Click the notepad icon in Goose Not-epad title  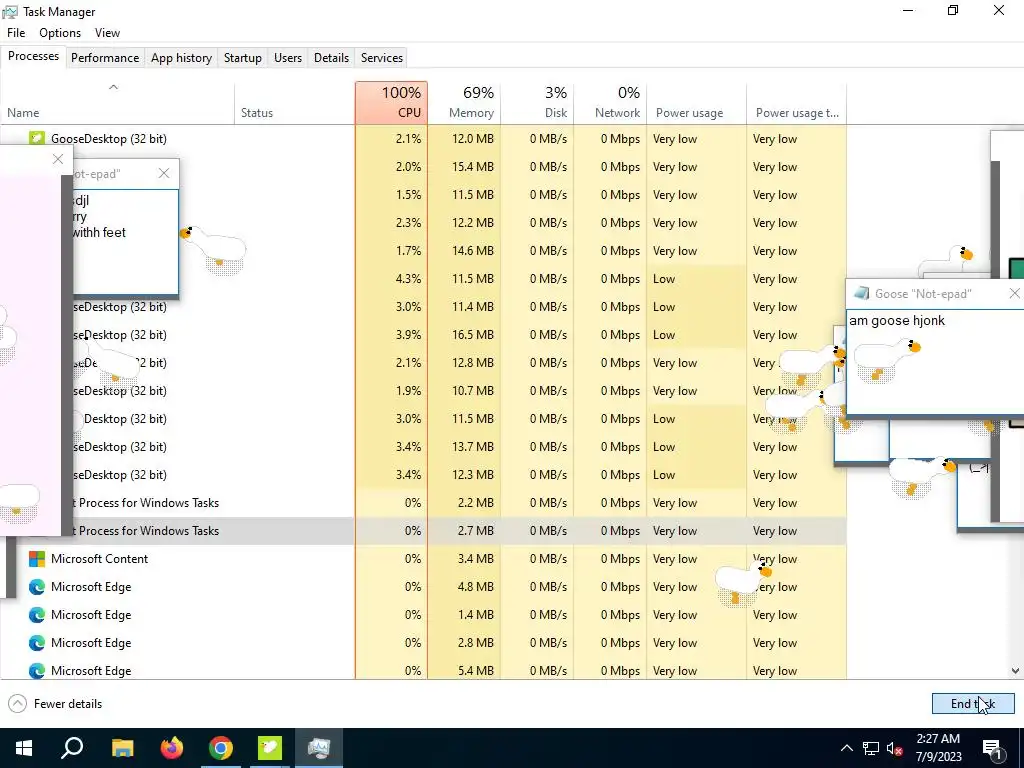pos(861,293)
